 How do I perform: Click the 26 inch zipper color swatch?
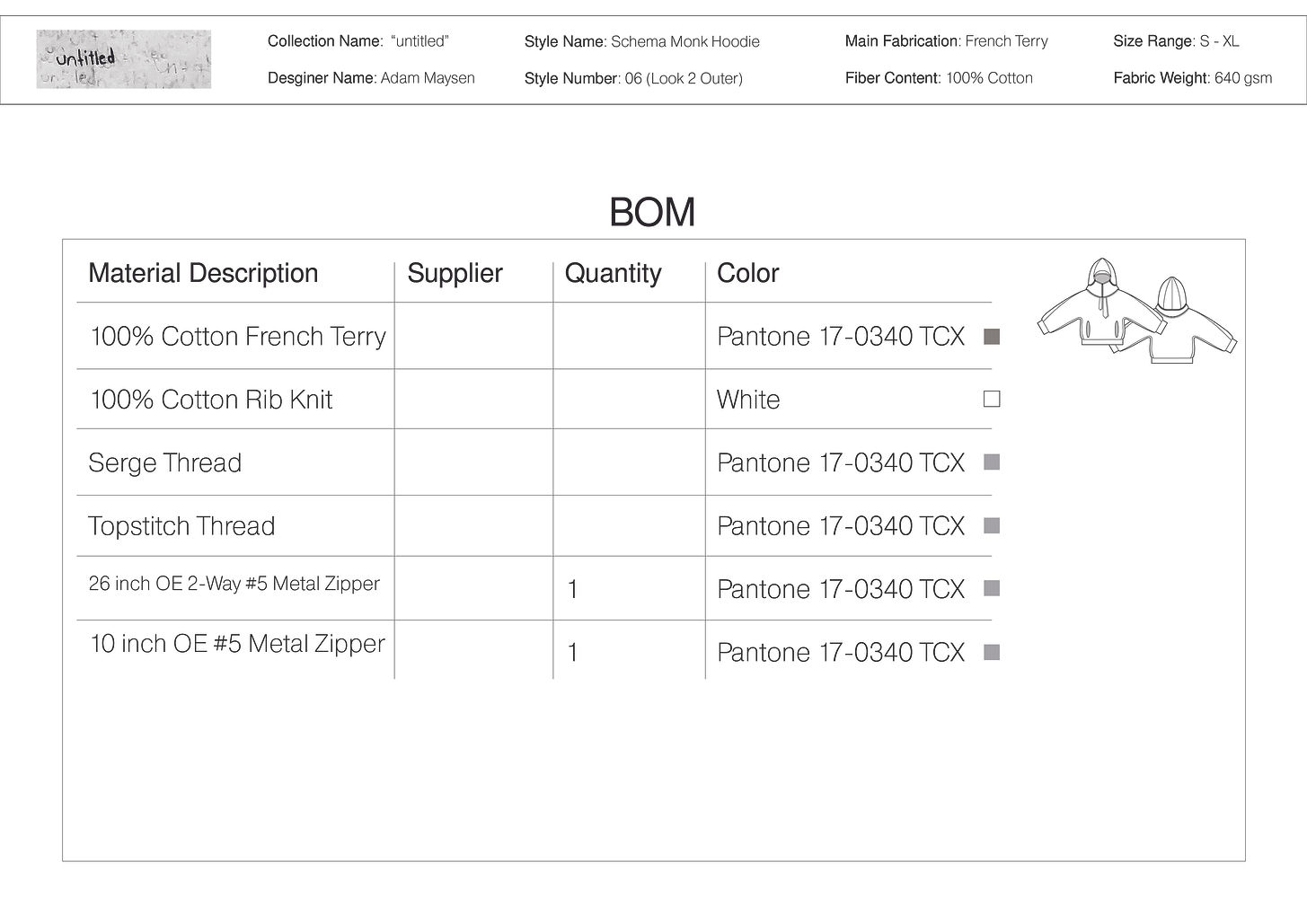992,589
